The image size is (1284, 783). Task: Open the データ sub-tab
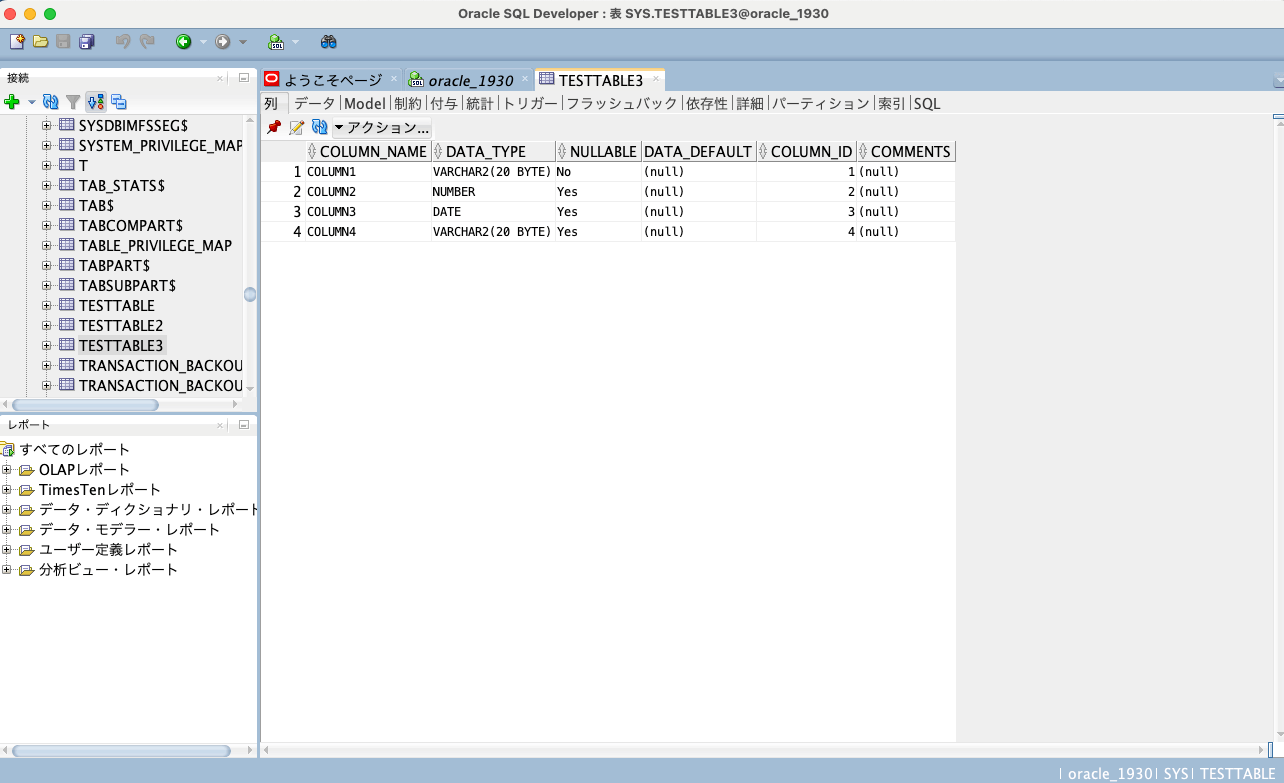point(314,103)
